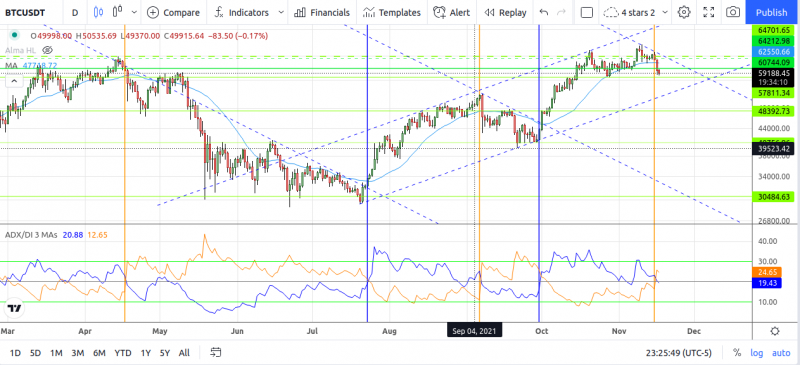Click the blue 19.43 ADX value label

click(767, 282)
